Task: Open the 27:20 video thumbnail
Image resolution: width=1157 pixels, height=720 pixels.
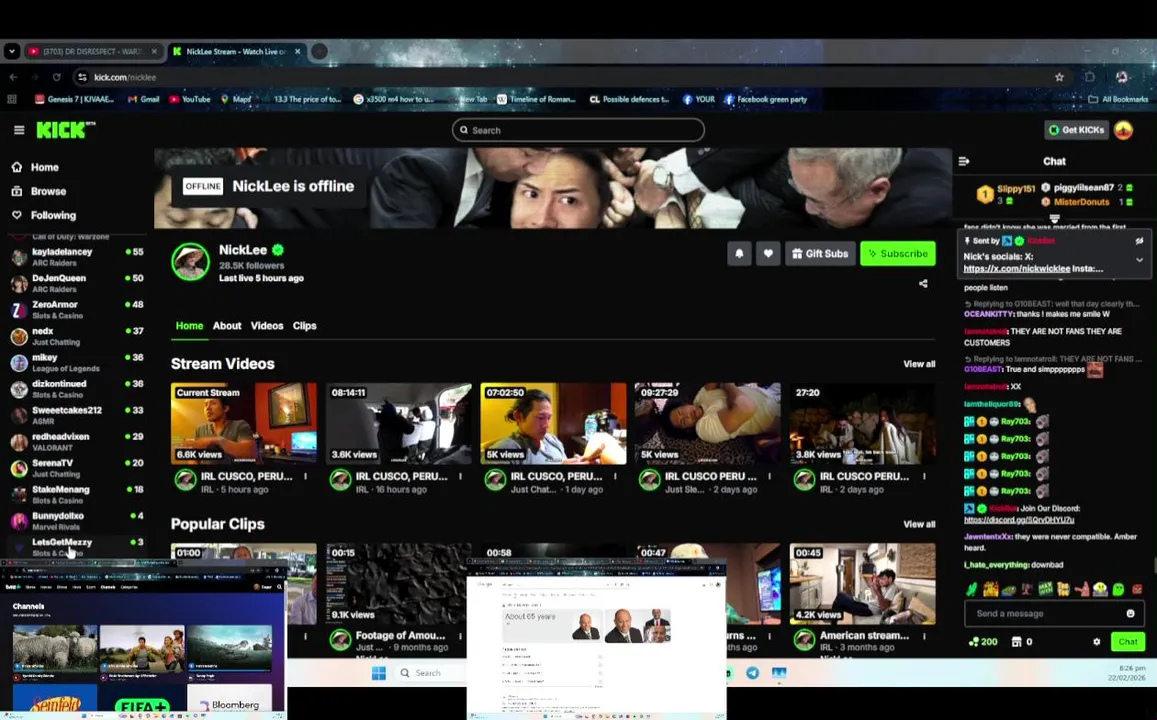Action: [863, 423]
